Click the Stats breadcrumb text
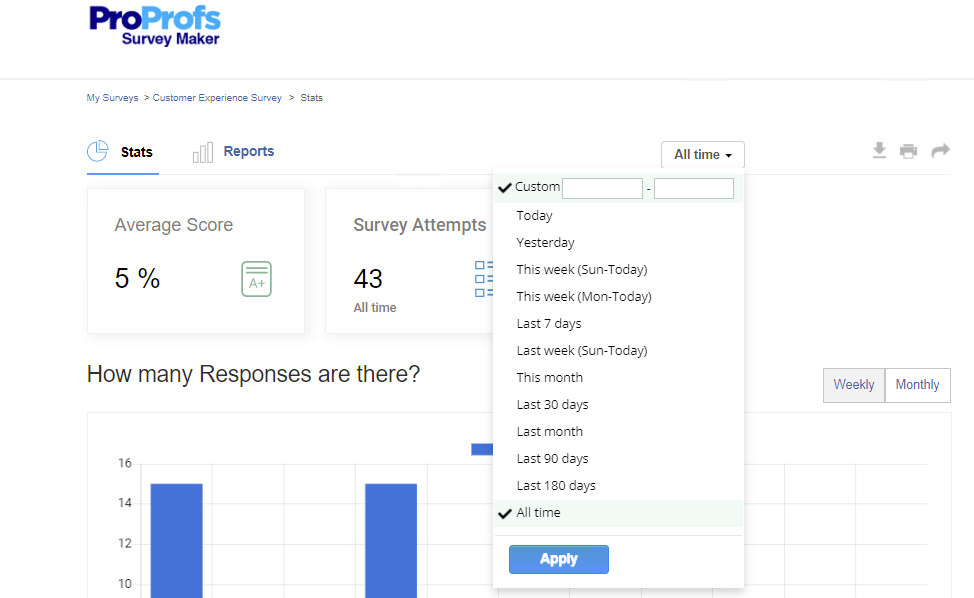 click(x=311, y=98)
